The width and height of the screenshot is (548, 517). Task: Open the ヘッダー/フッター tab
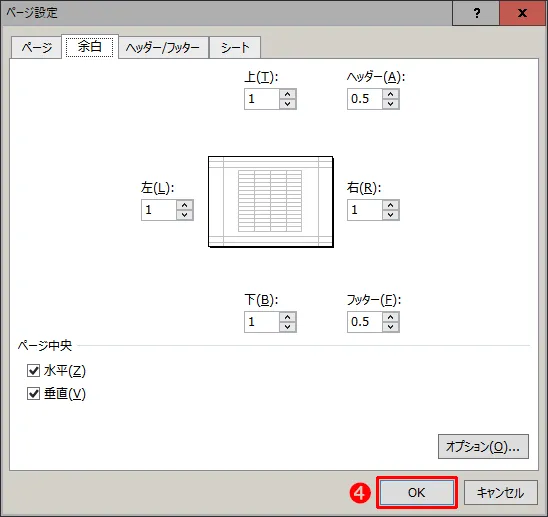click(x=163, y=47)
